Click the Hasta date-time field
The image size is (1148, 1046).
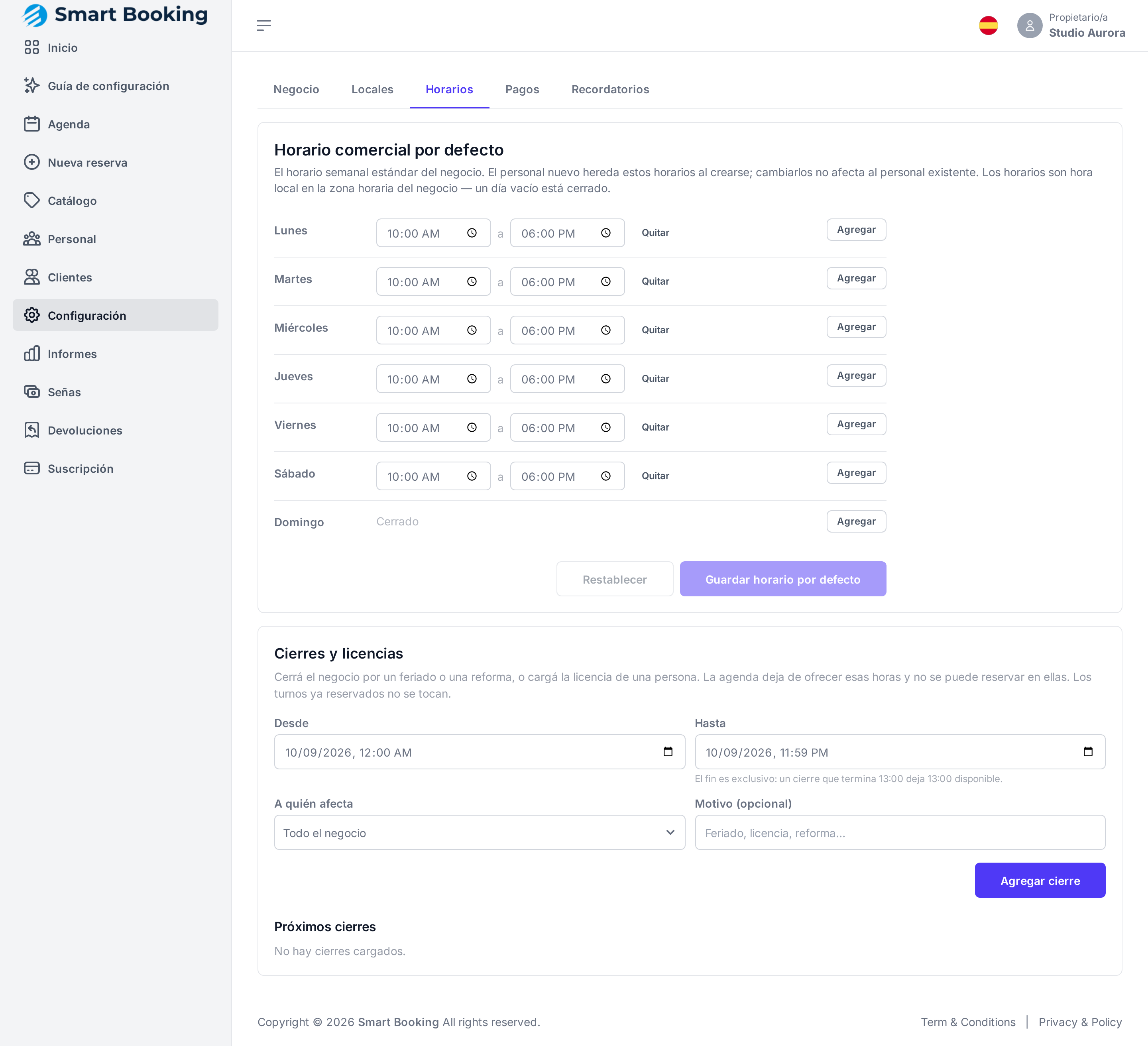point(900,752)
